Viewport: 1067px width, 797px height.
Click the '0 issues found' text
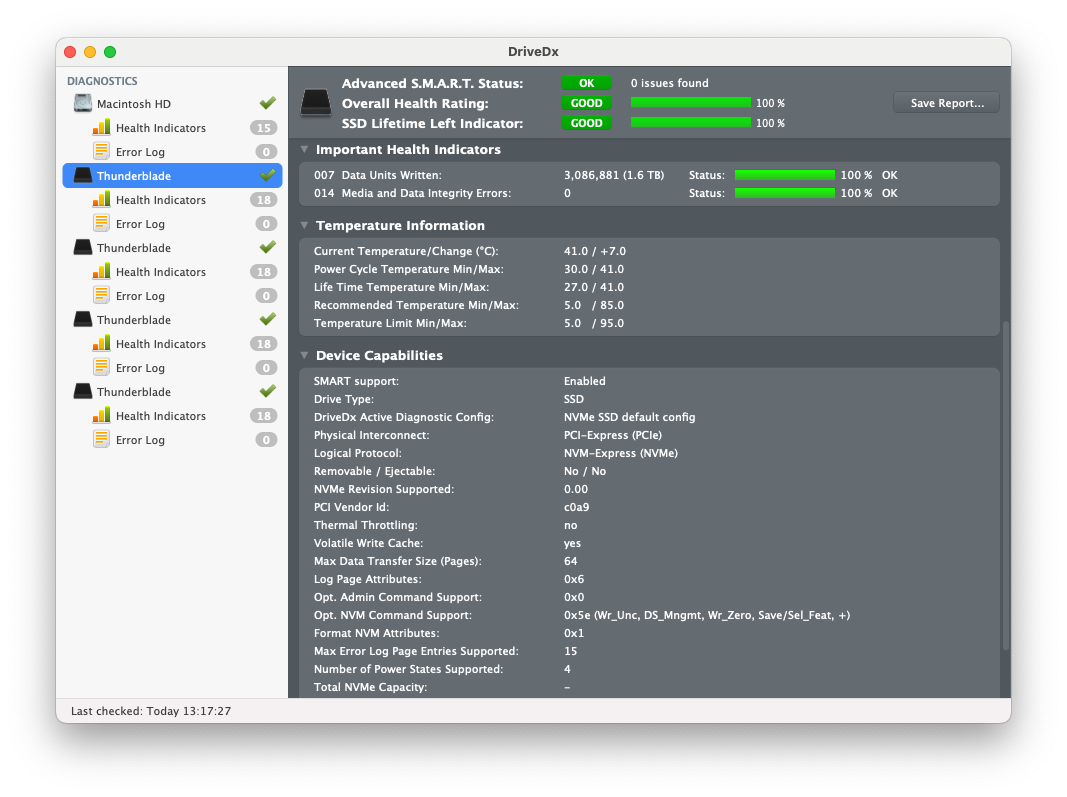coord(670,83)
